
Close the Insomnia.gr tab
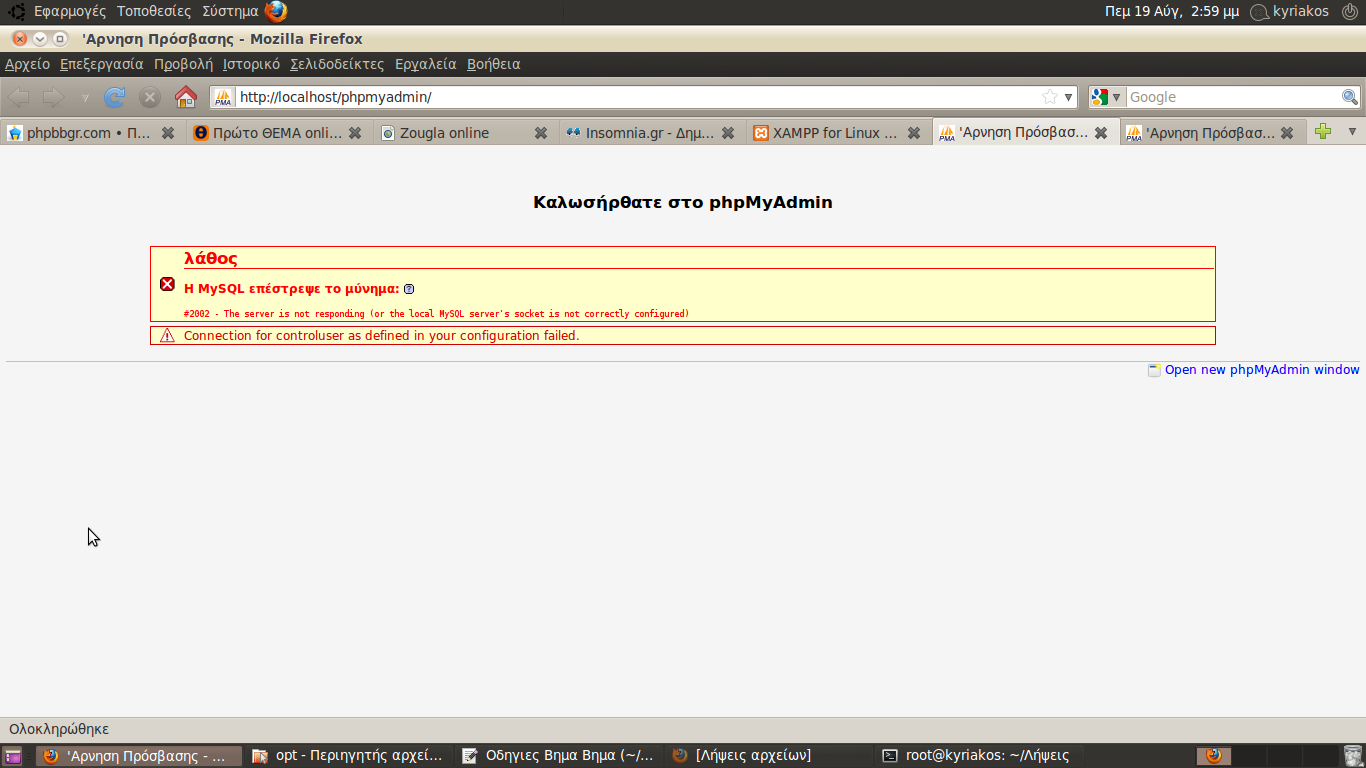(x=728, y=133)
